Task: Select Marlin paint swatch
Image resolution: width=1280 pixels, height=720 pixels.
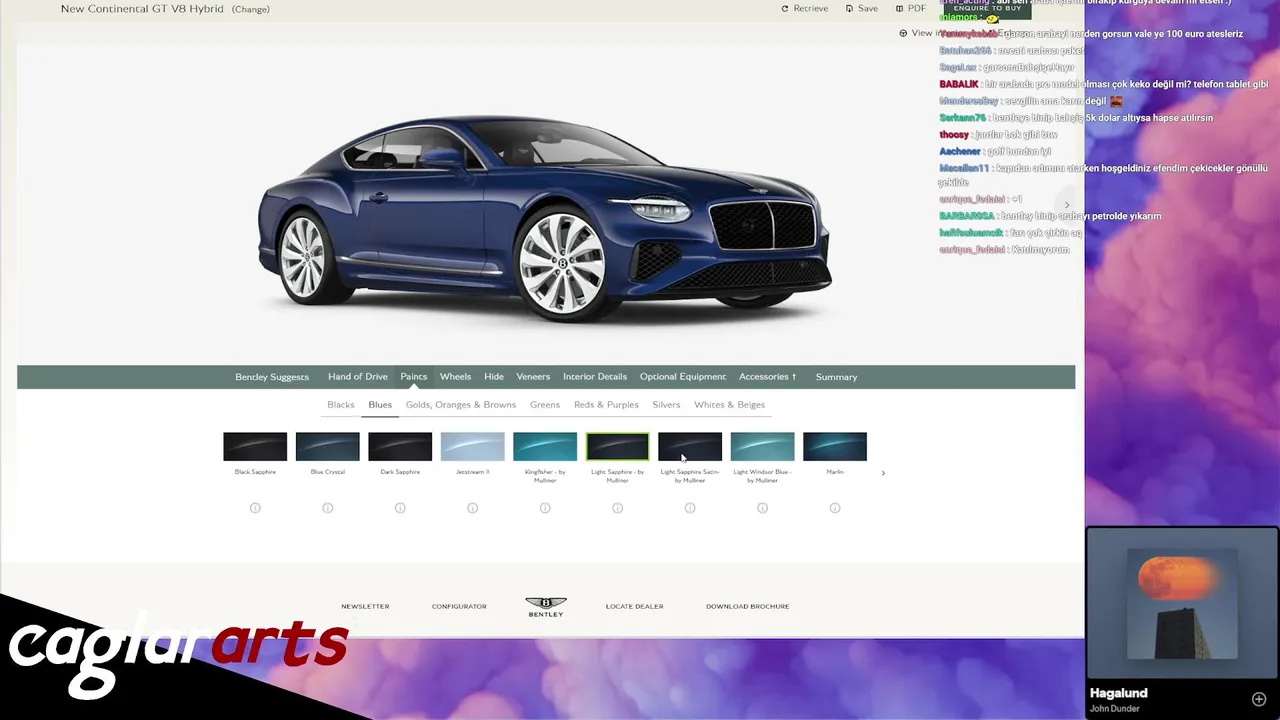Action: 835,447
